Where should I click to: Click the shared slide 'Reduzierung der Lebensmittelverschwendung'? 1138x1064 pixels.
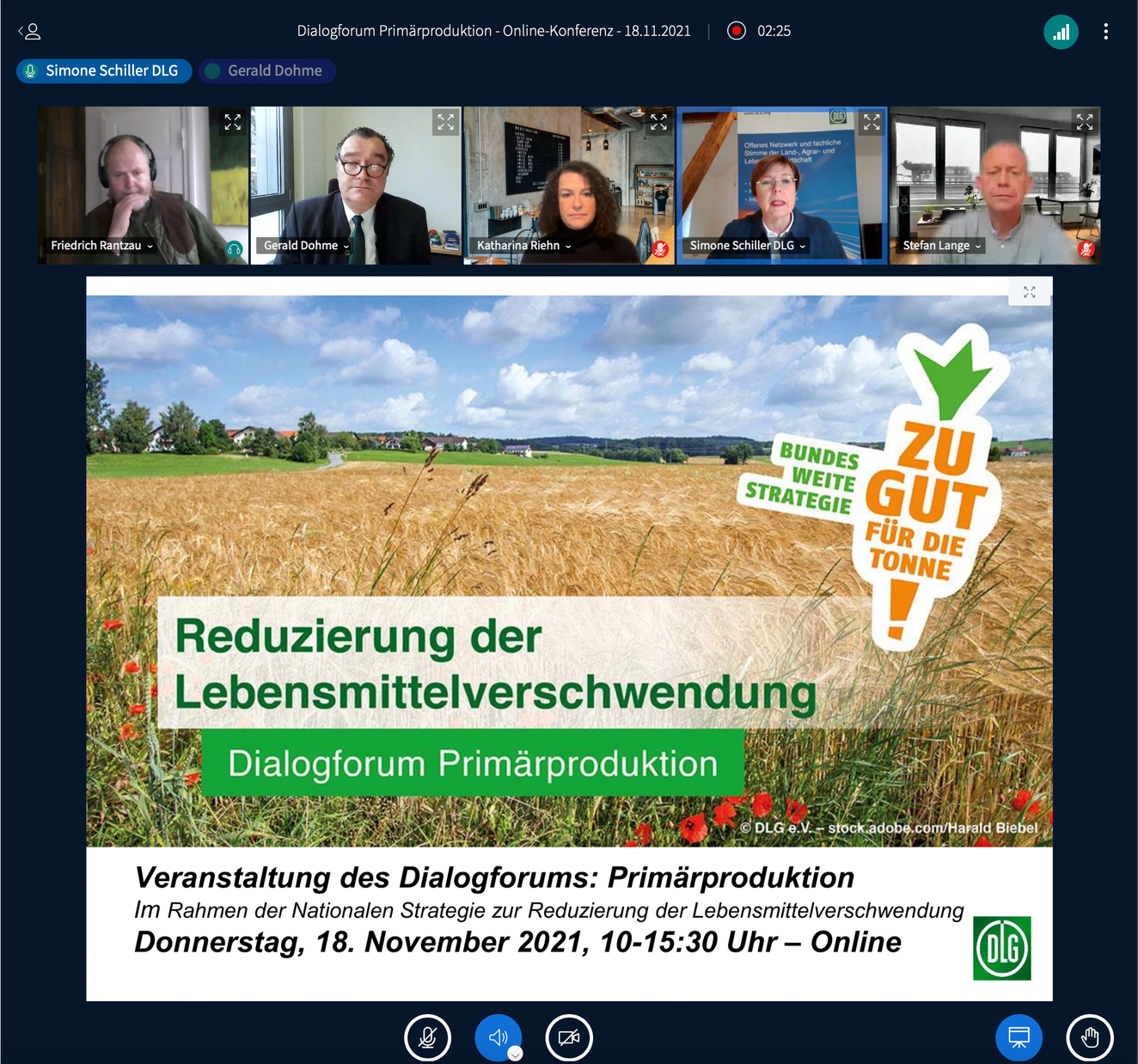(569, 638)
